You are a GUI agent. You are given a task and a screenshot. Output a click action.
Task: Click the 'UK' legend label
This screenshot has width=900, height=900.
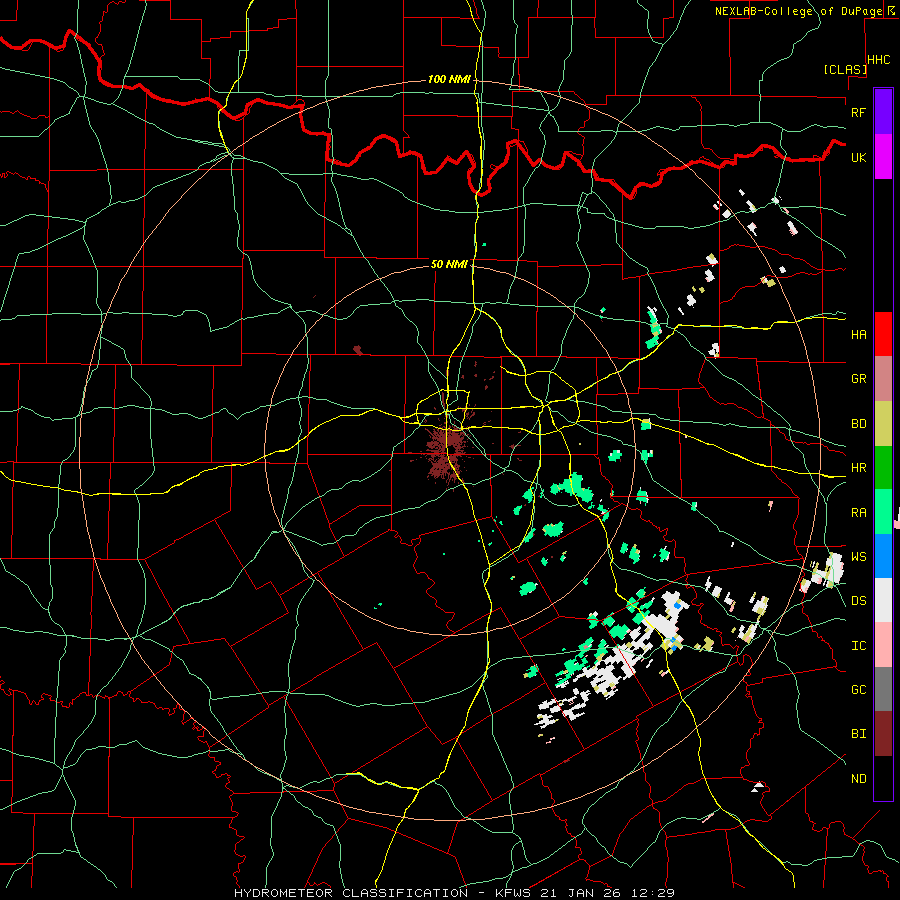(x=858, y=157)
